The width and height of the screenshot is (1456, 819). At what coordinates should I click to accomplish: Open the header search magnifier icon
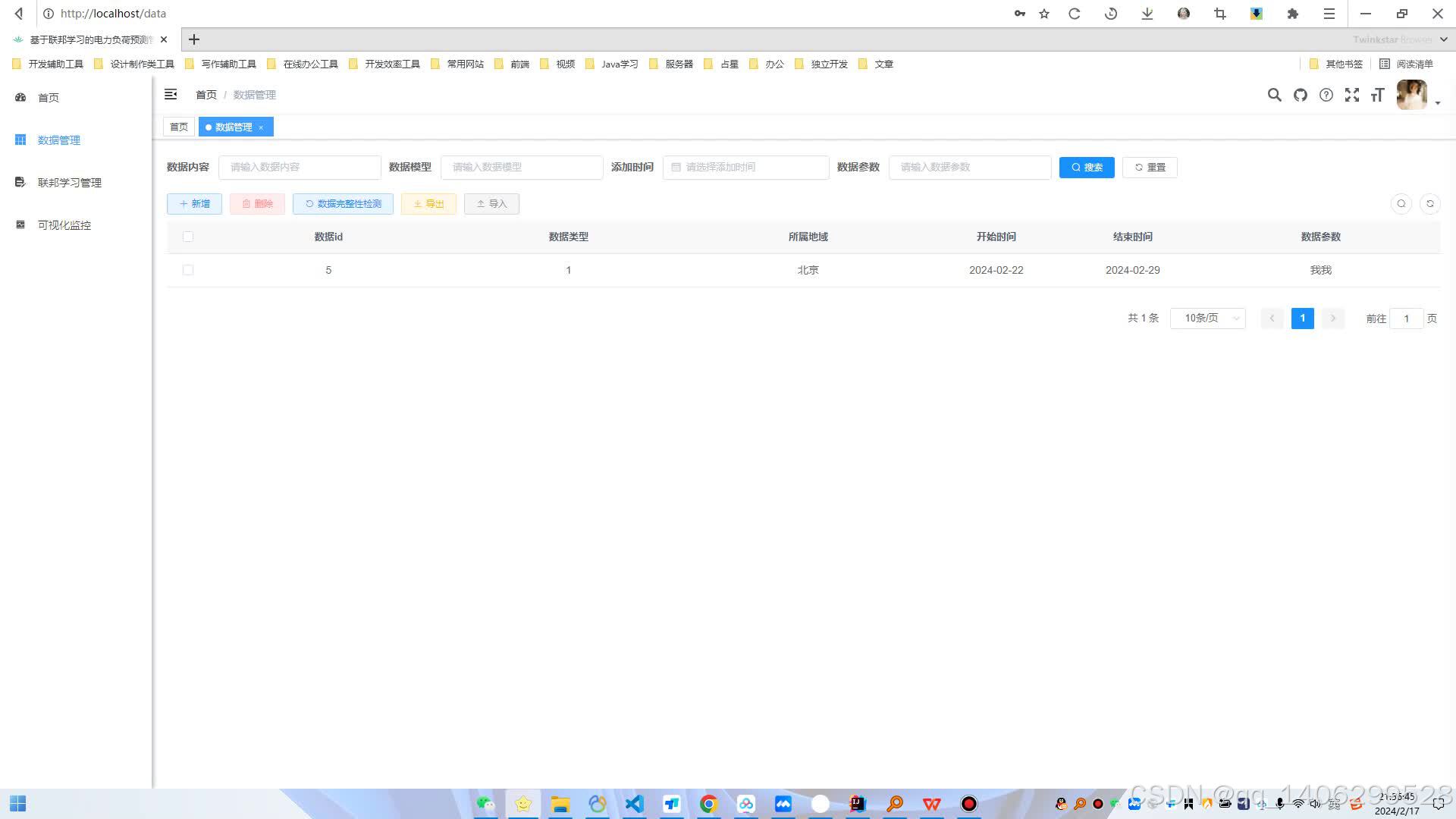(x=1275, y=95)
